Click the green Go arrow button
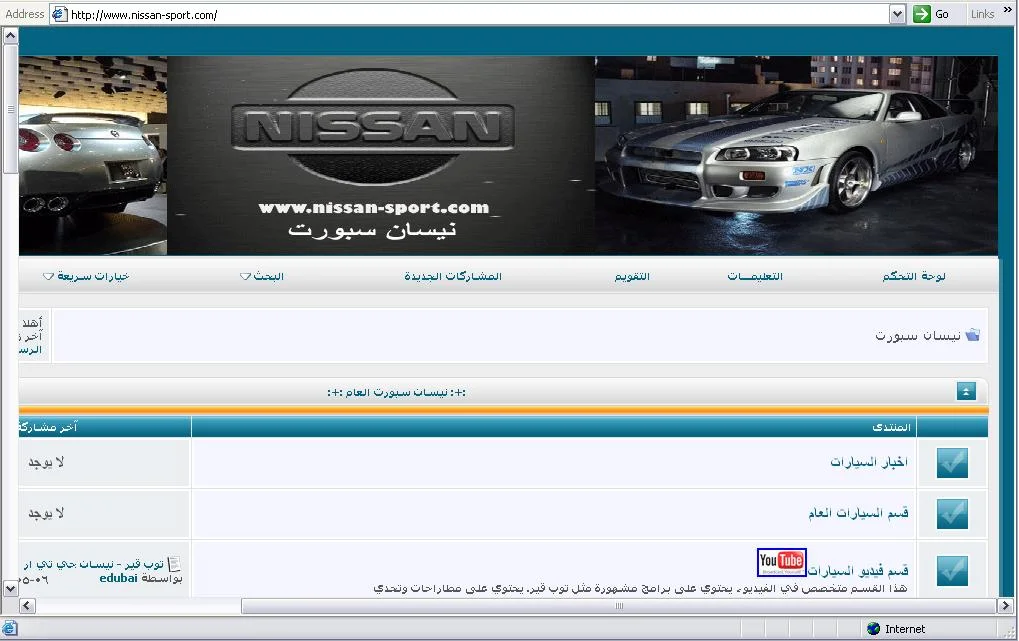1019x641 pixels. [x=922, y=14]
